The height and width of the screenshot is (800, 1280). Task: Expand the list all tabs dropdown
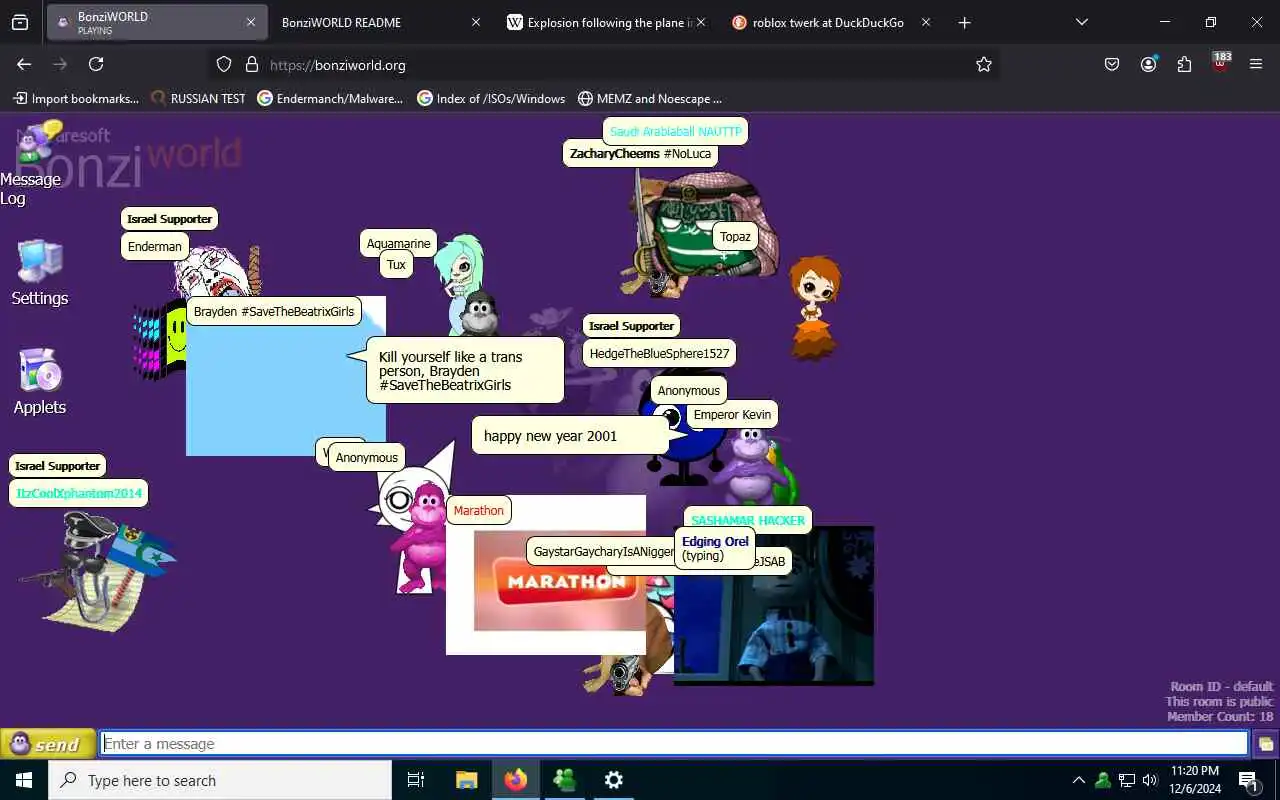click(x=1082, y=22)
